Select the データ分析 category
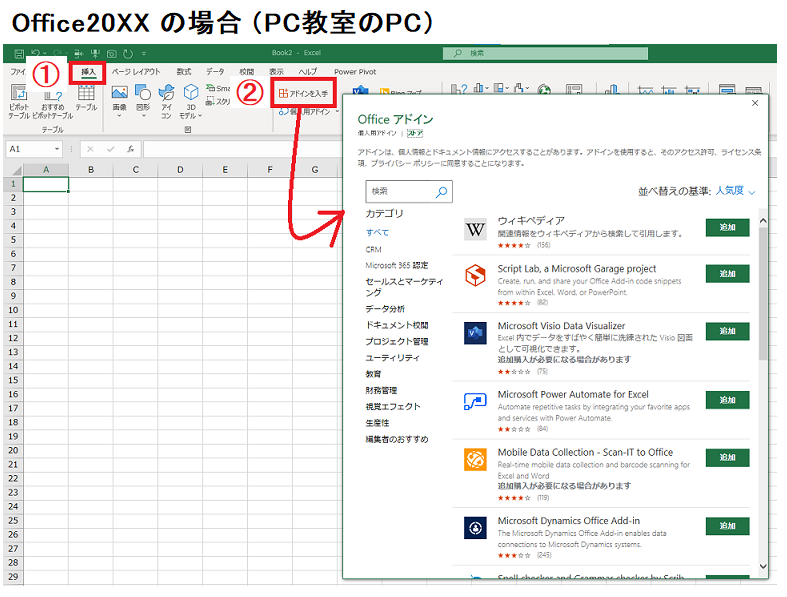This screenshot has width=787, height=597. tap(385, 309)
